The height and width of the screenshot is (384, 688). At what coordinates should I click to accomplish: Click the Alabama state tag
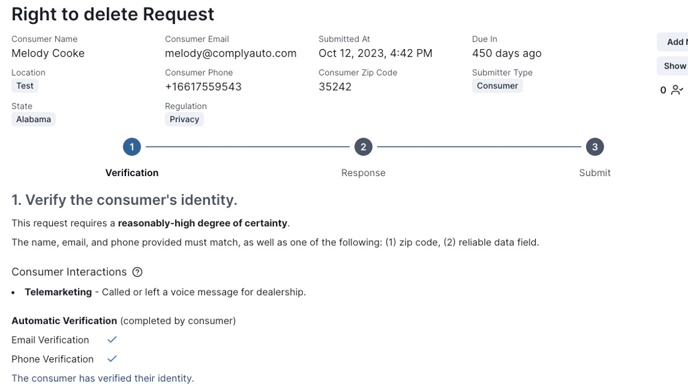pyautogui.click(x=33, y=119)
